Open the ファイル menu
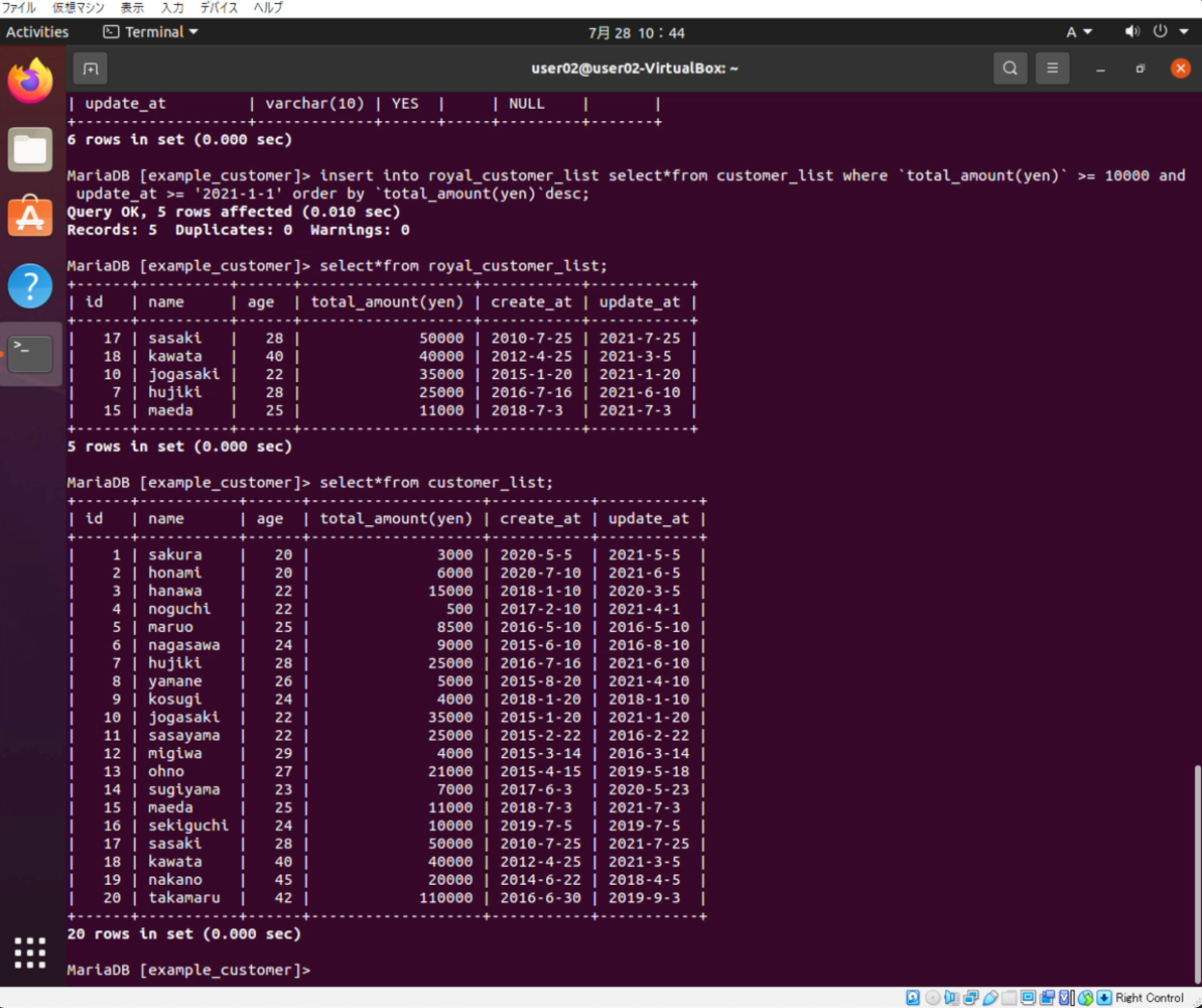Image resolution: width=1202 pixels, height=1008 pixels. click(18, 8)
